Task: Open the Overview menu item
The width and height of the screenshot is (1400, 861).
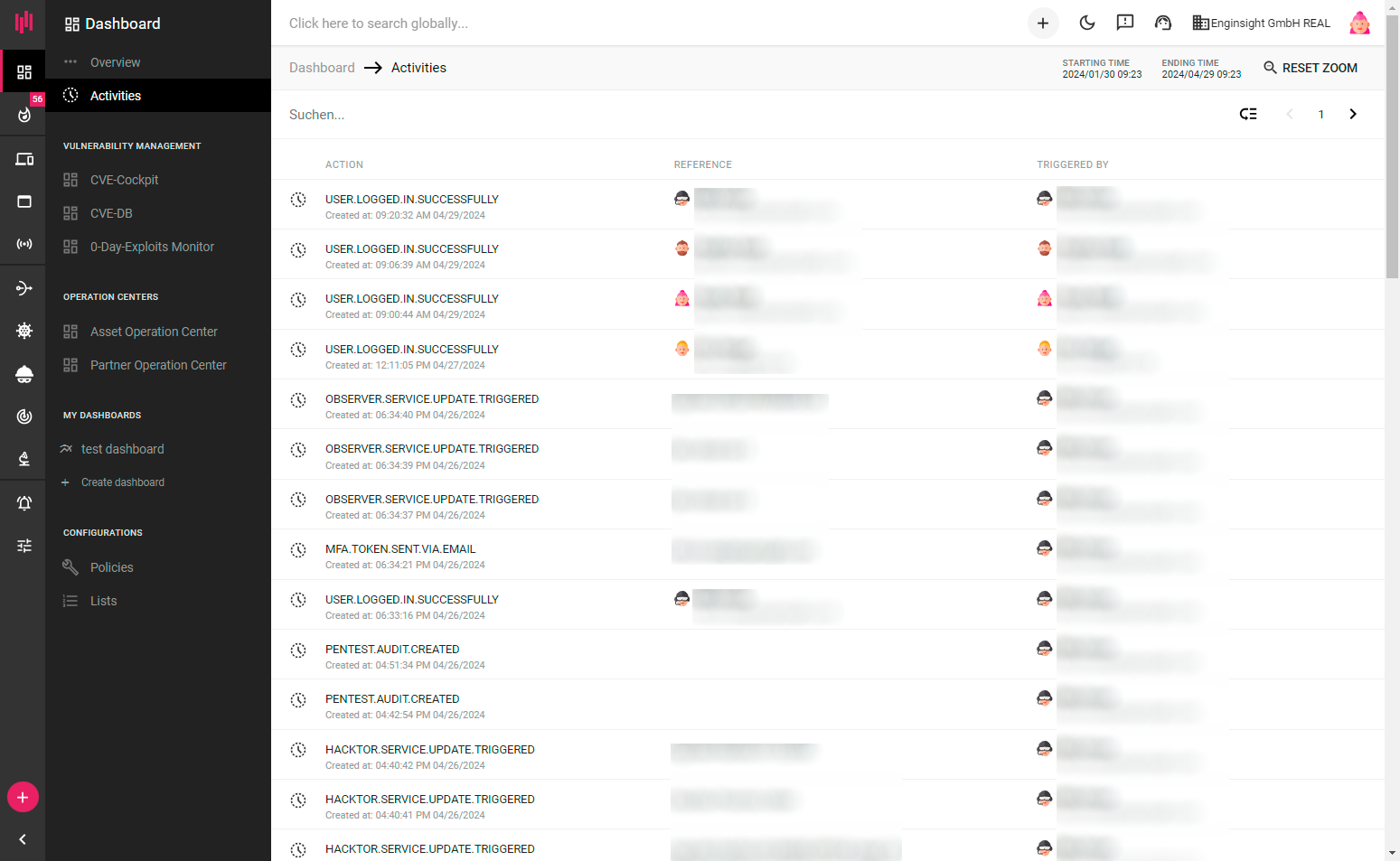Action: click(x=115, y=62)
